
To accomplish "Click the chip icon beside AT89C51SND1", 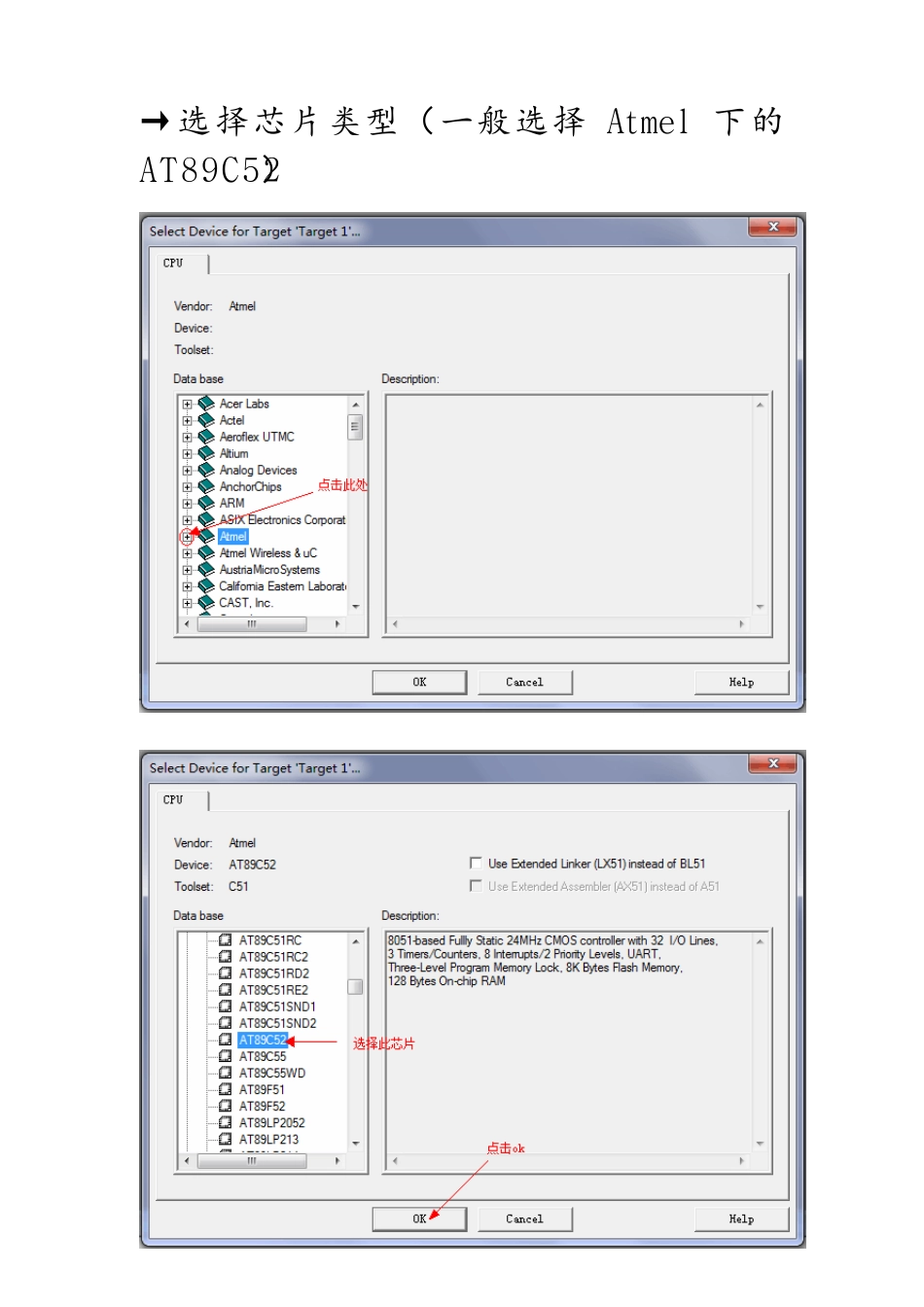I will (x=226, y=1007).
